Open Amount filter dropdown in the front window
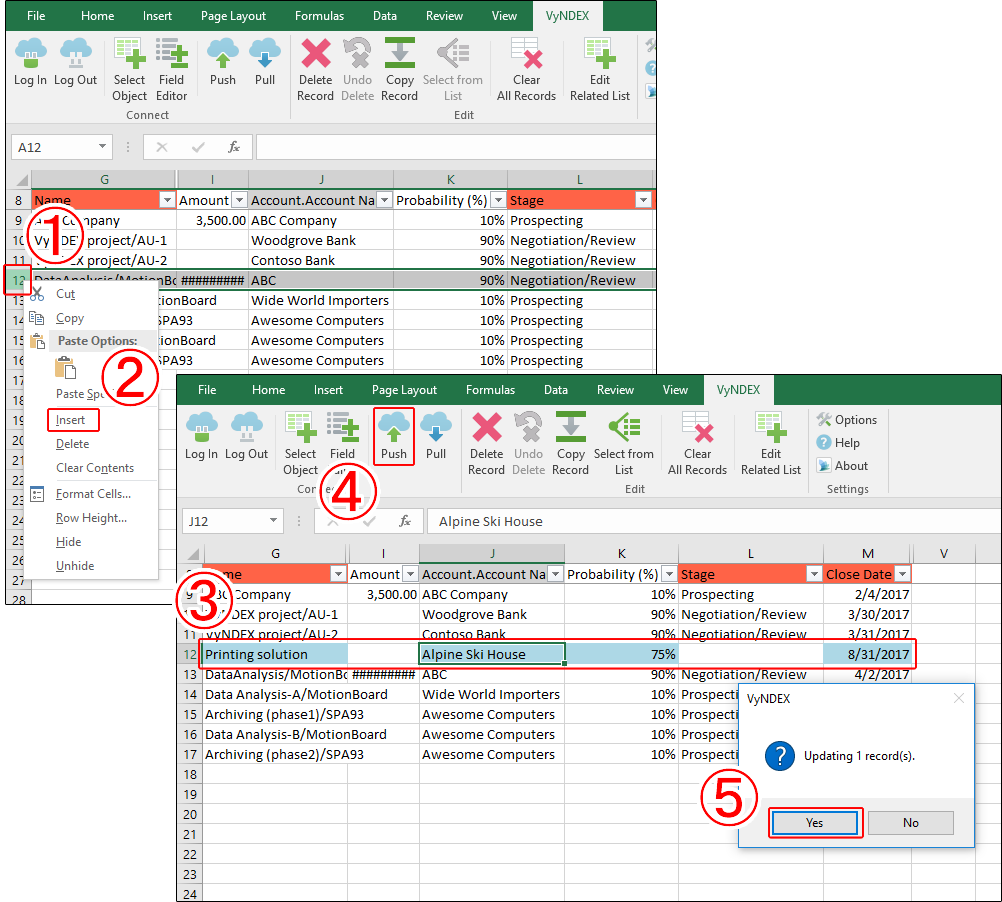This screenshot has height=902, width=1002. pos(410,574)
